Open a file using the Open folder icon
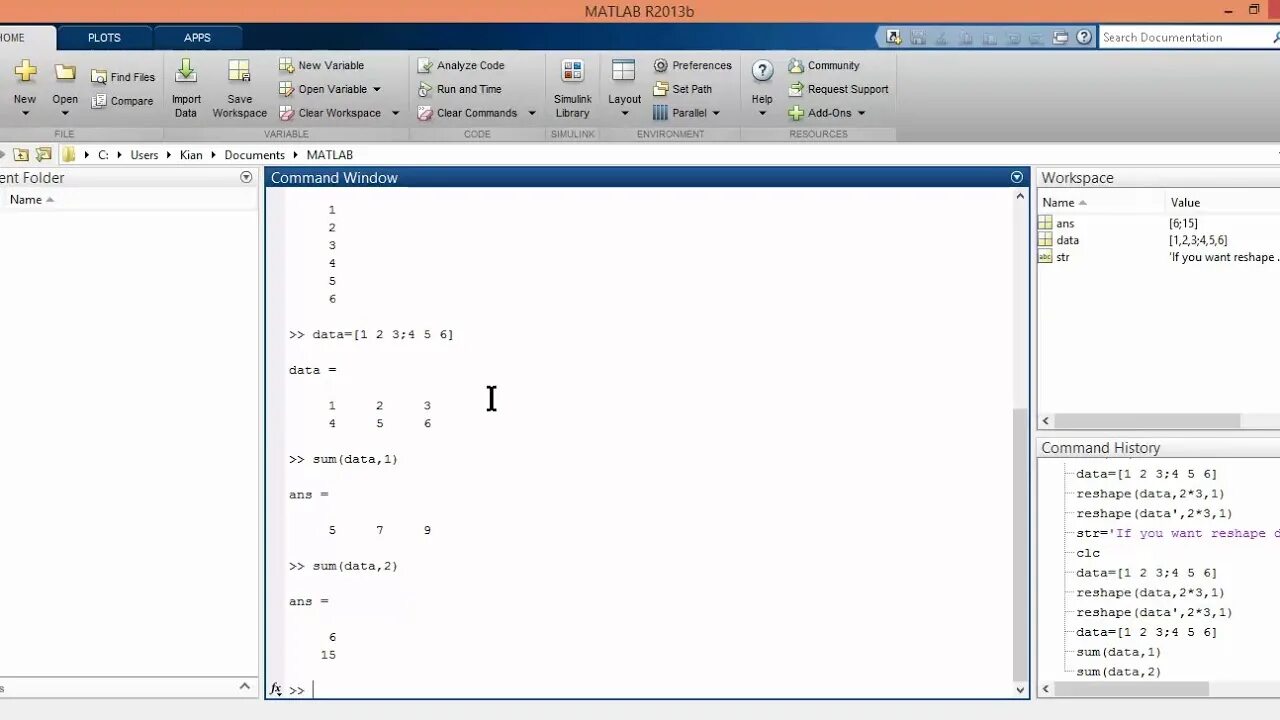This screenshot has width=1280, height=720. point(65,72)
